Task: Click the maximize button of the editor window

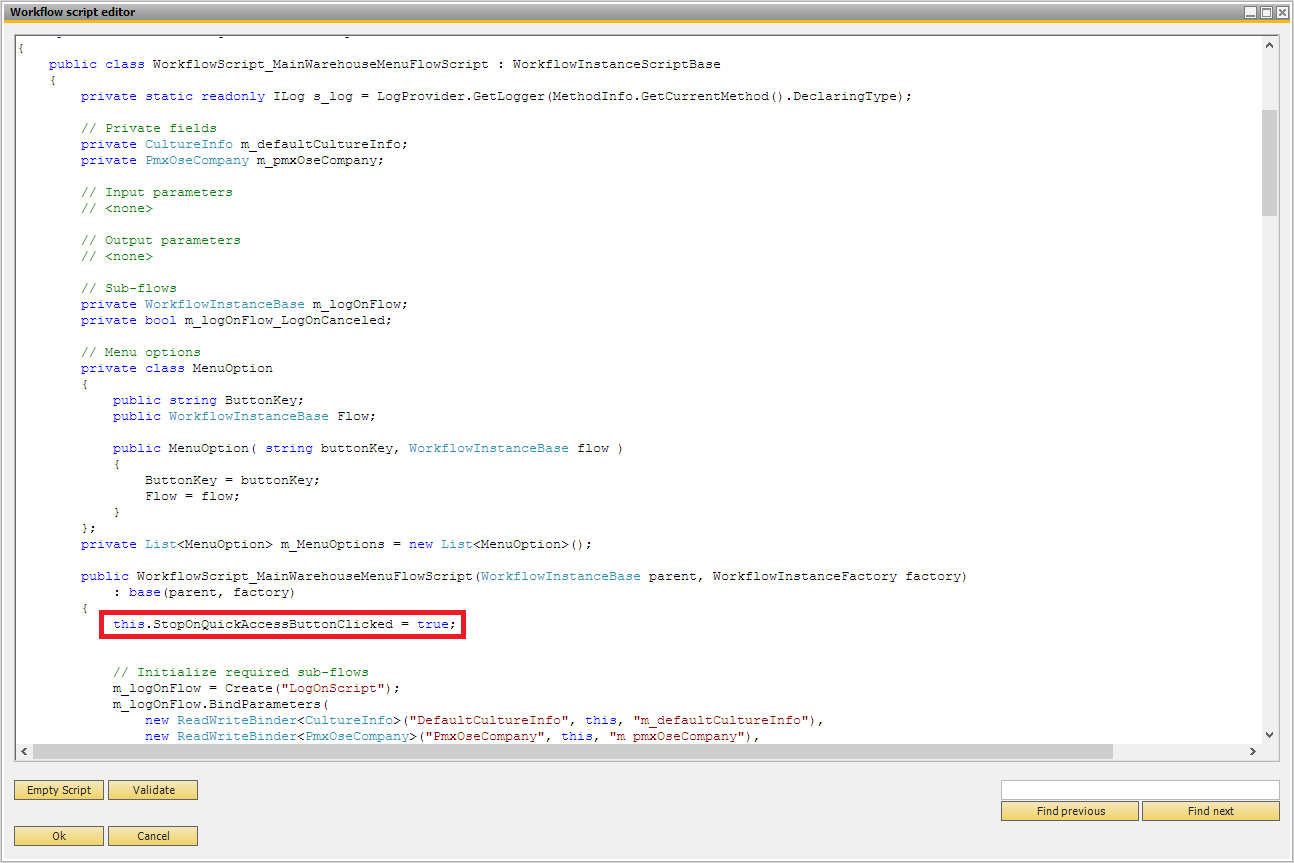Action: point(1266,11)
